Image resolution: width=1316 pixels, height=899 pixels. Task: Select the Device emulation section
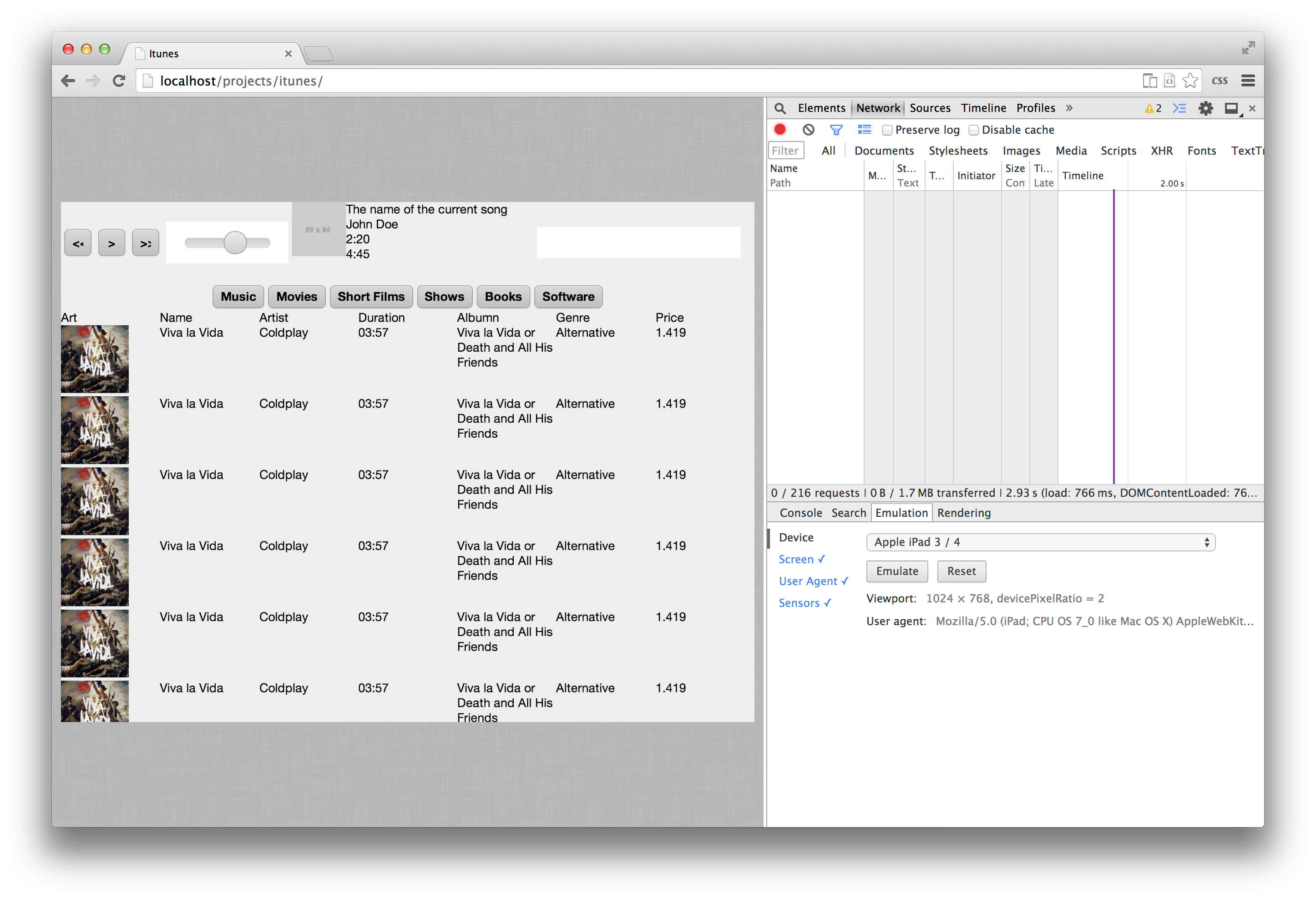click(x=795, y=537)
